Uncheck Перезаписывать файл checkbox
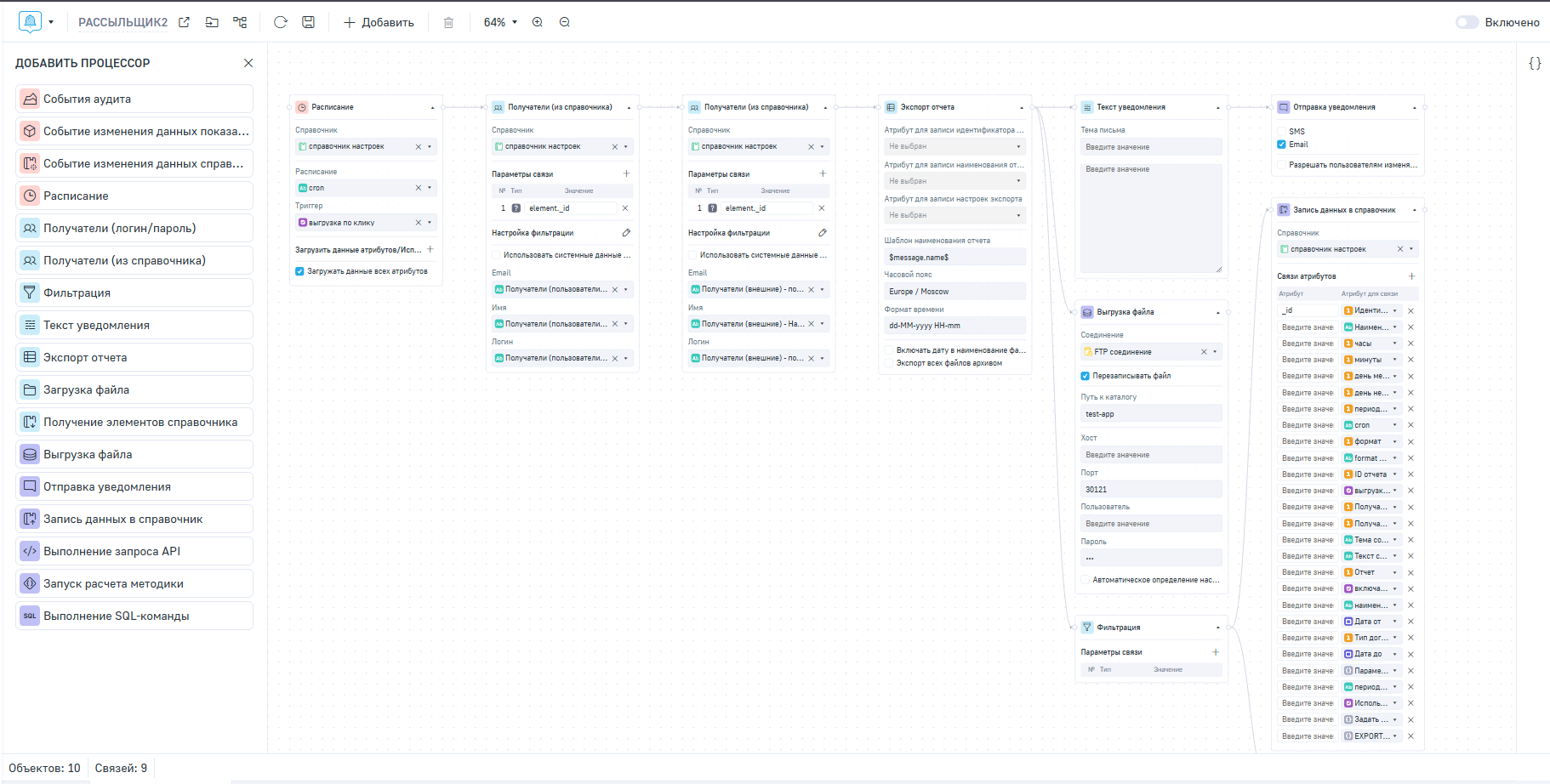1550x784 pixels. tap(1086, 376)
